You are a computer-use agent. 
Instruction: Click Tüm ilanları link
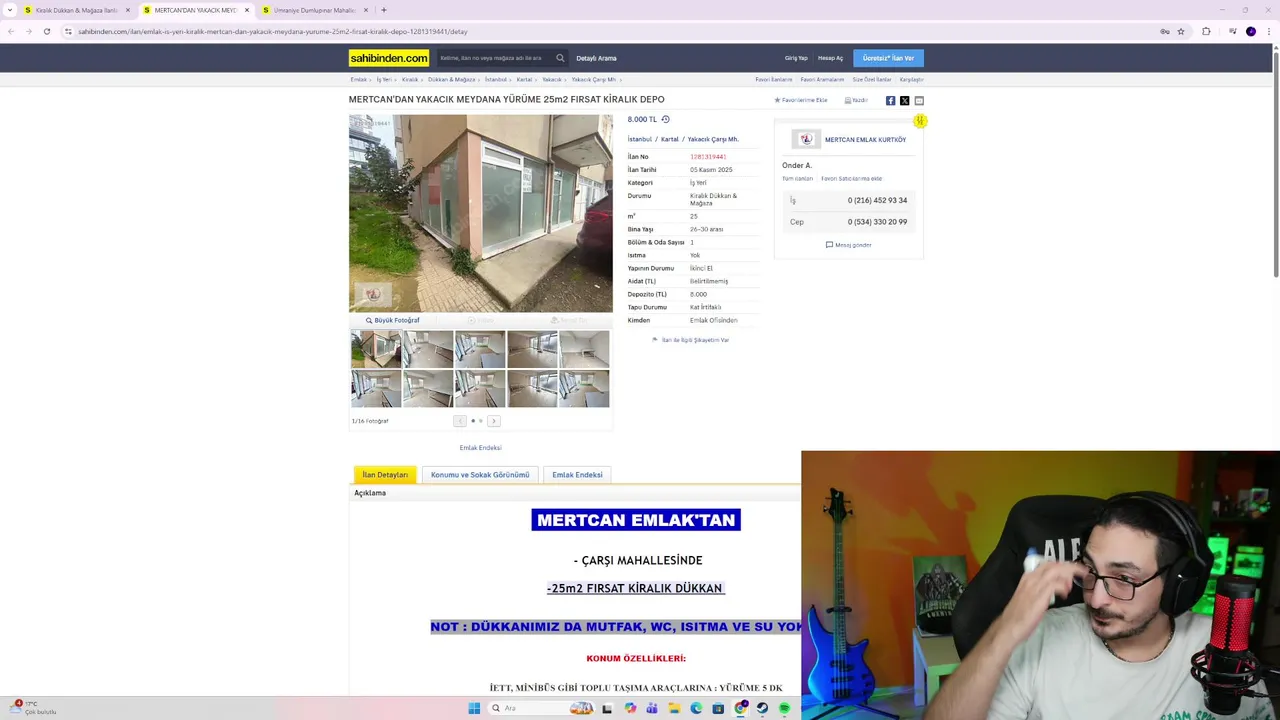797,178
